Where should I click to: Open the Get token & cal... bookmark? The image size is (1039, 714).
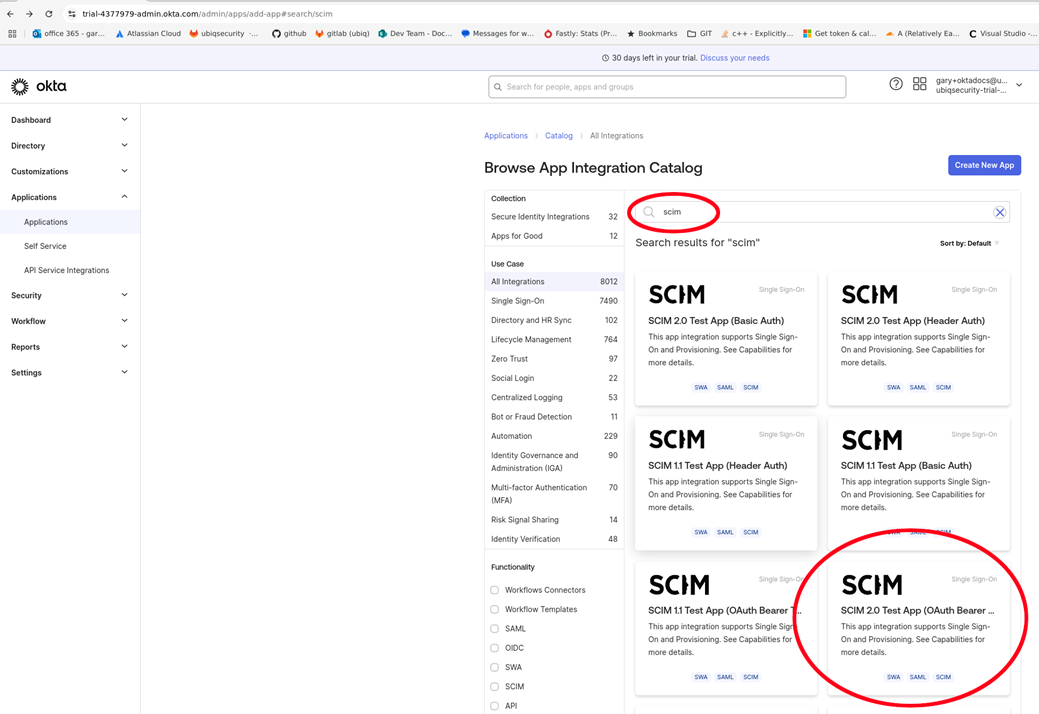[x=839, y=33]
